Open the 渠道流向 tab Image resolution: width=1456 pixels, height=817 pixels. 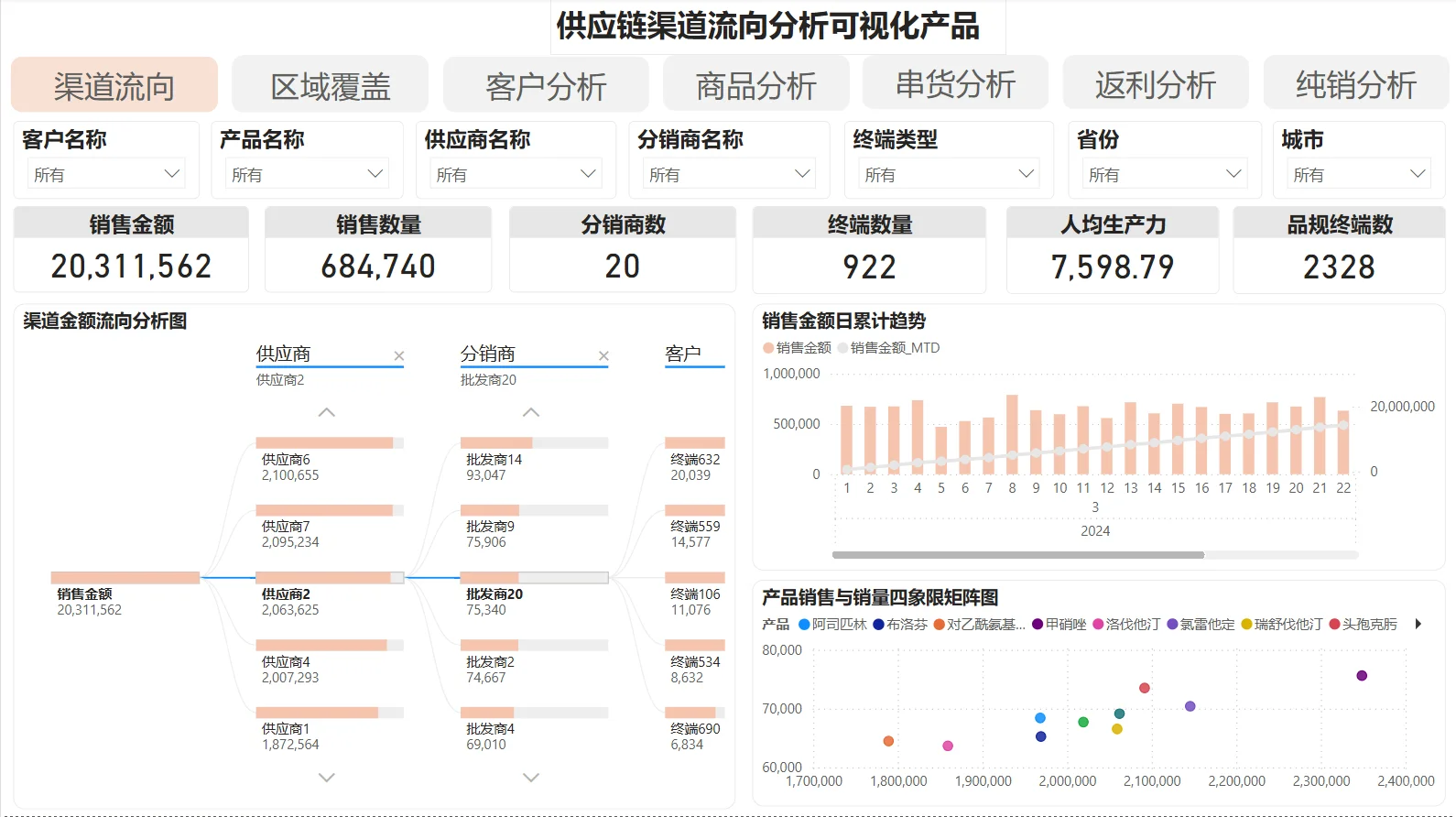[x=114, y=85]
